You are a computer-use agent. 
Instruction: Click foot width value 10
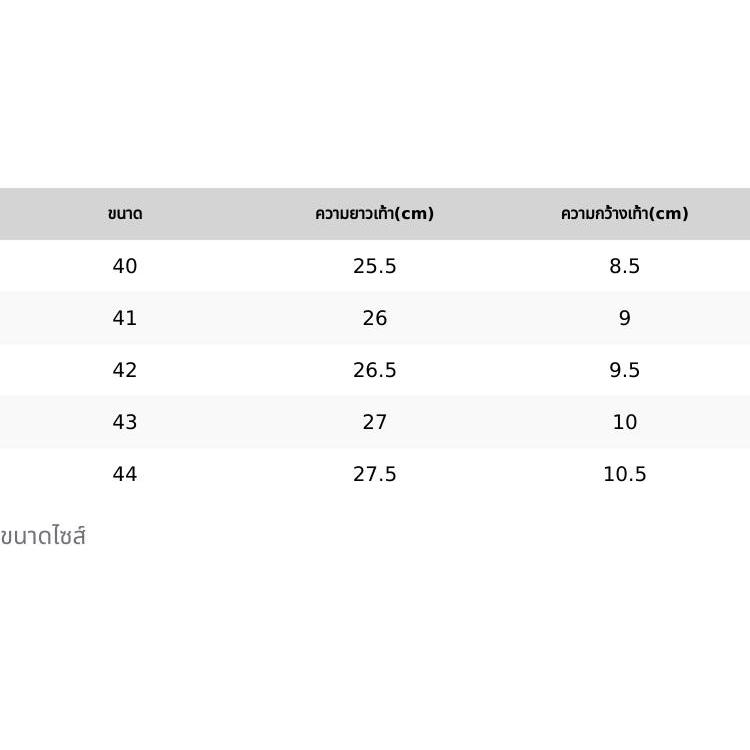625,422
